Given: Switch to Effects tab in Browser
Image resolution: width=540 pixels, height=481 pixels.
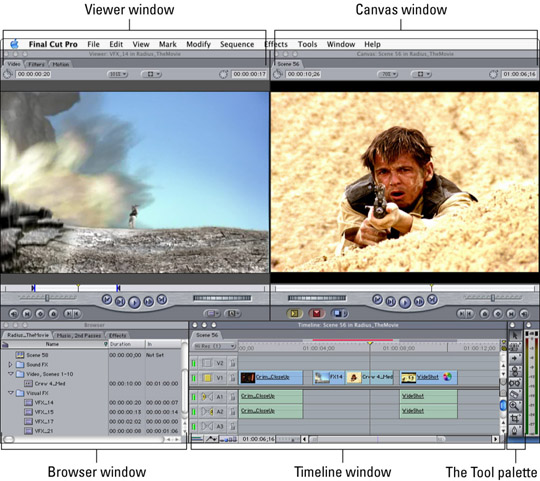Looking at the screenshot, I should (117, 335).
